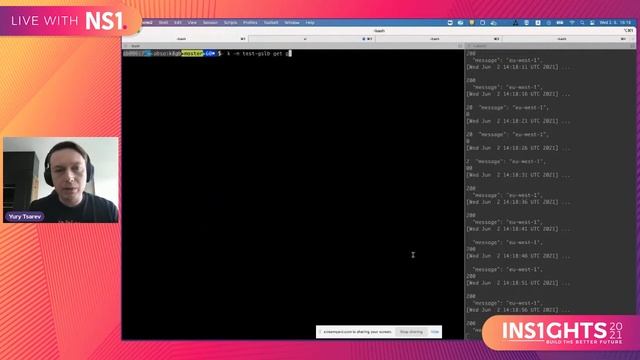Open the View menu

tap(192, 22)
